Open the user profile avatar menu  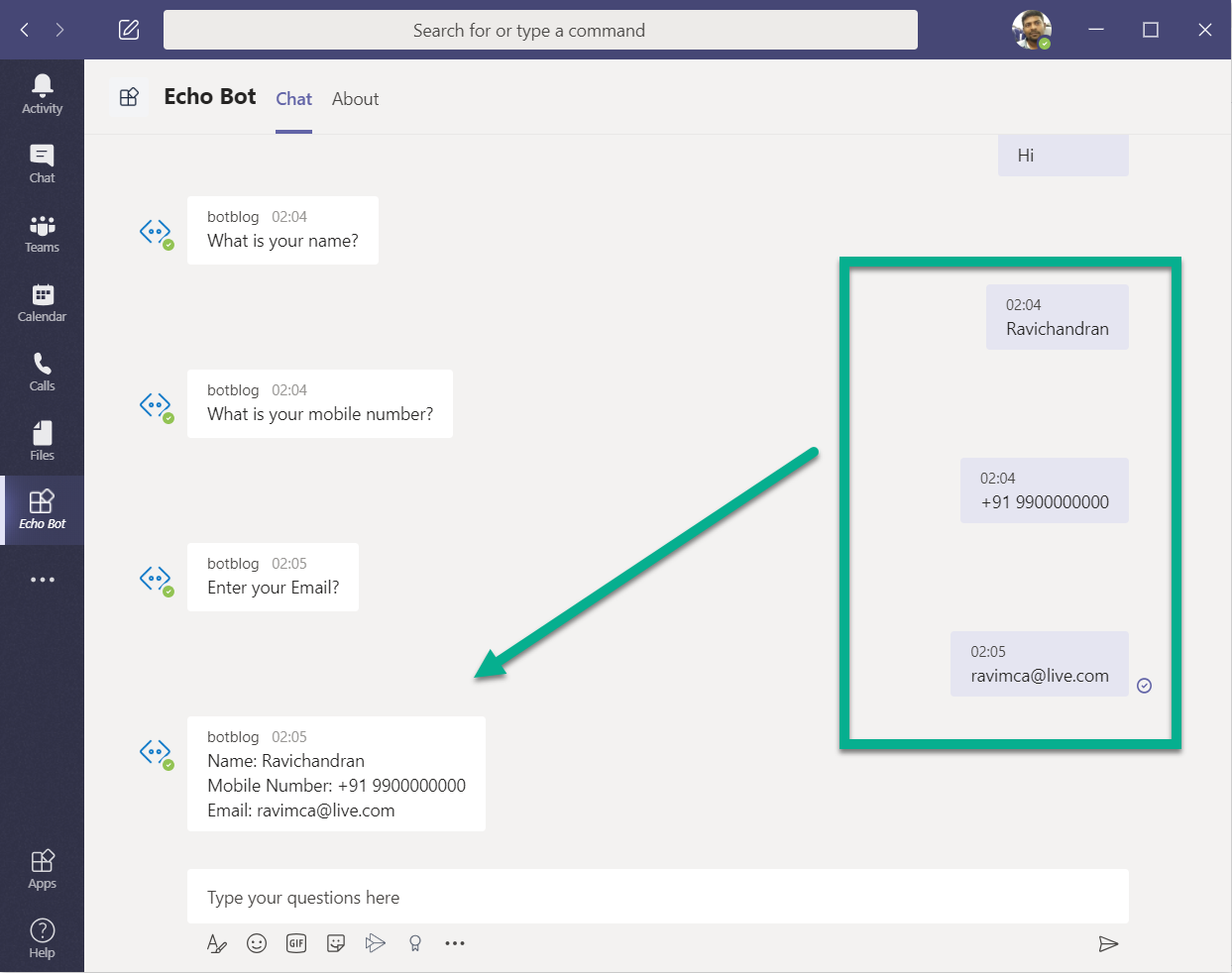[x=1031, y=30]
